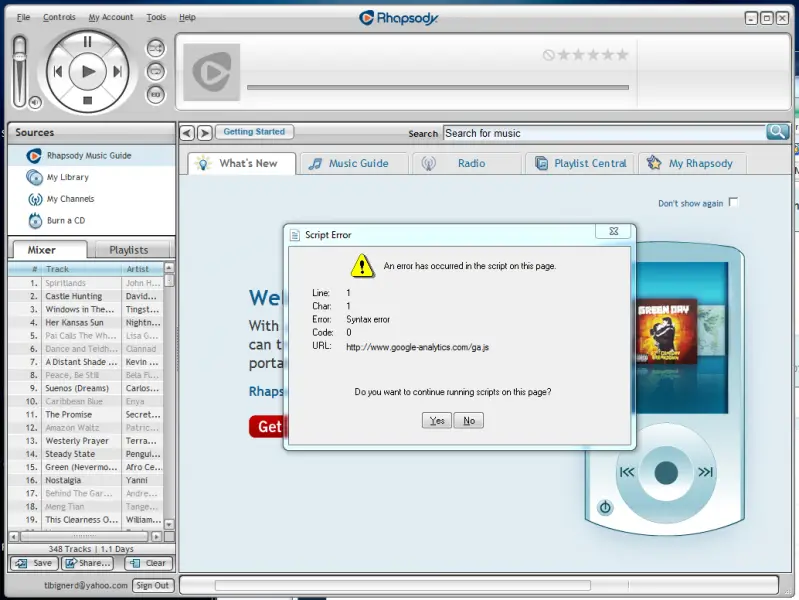
Task: Click No in the Script Error dialog
Action: pos(469,421)
